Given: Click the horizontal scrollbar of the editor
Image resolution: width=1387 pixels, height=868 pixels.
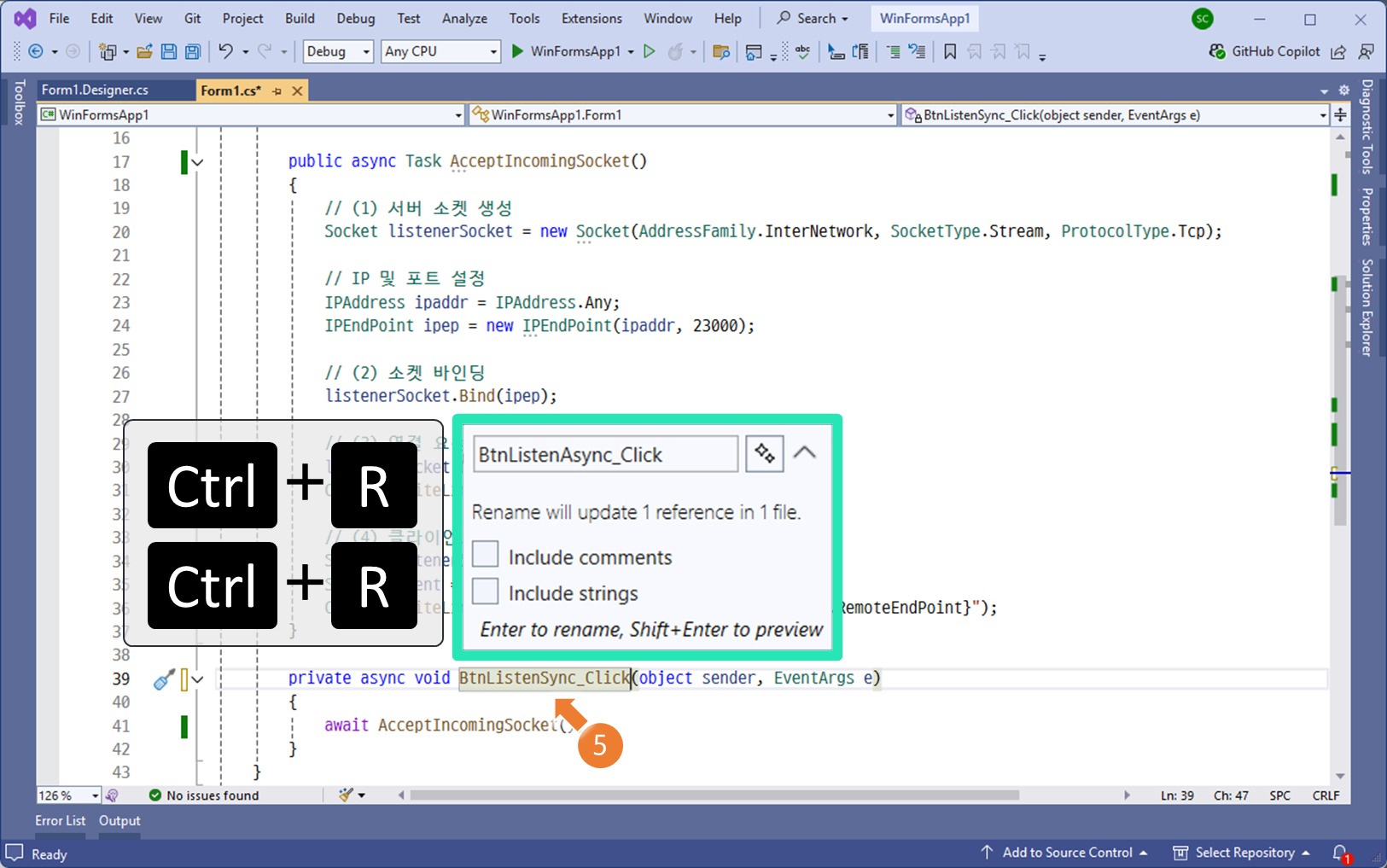Looking at the screenshot, I should tap(715, 795).
